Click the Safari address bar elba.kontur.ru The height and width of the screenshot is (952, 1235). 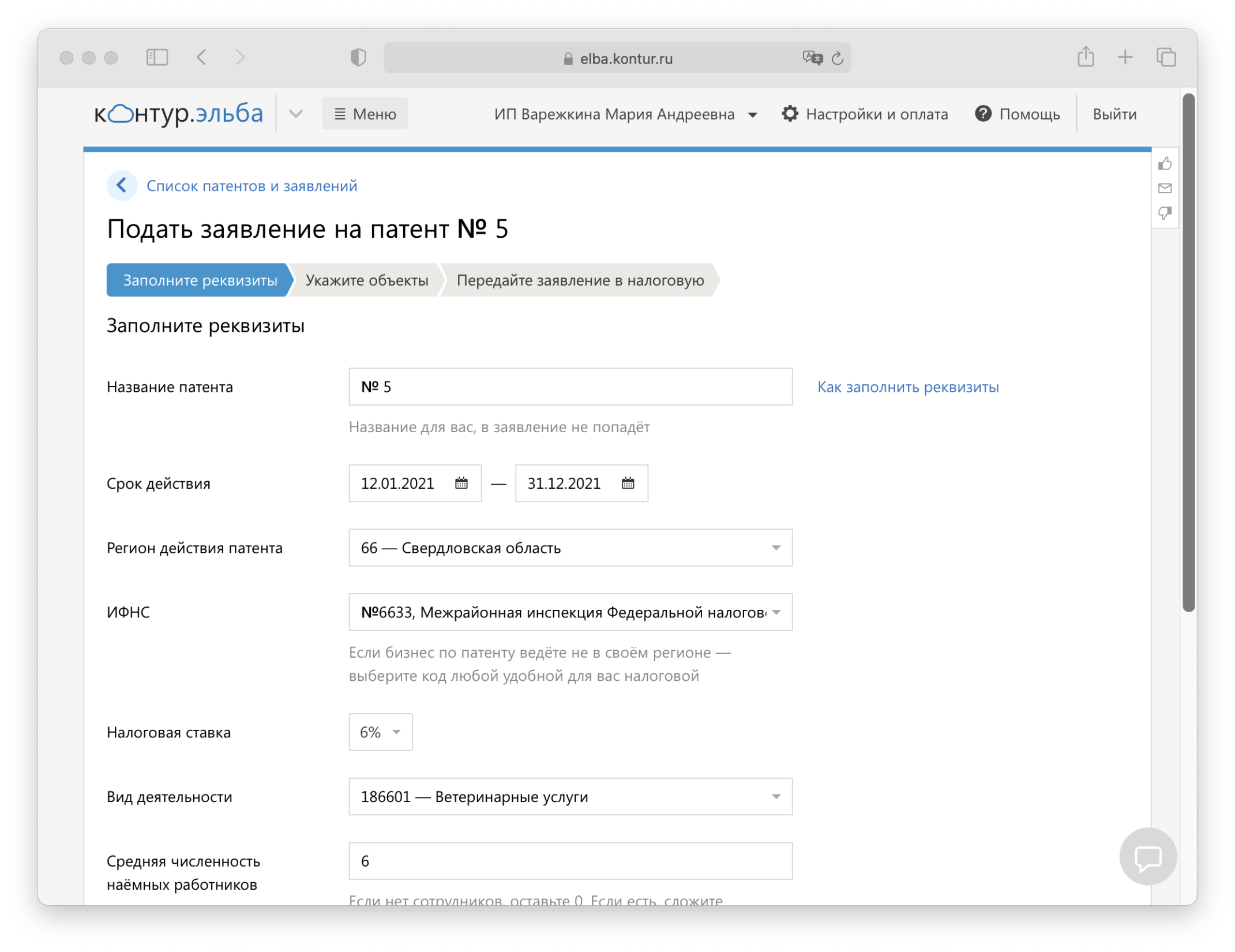click(617, 58)
